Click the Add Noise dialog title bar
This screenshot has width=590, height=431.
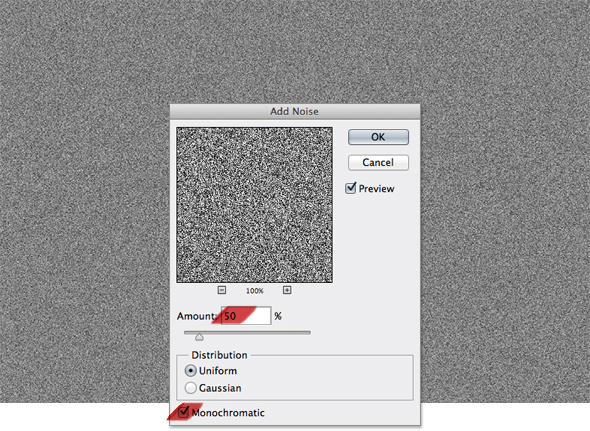click(295, 111)
